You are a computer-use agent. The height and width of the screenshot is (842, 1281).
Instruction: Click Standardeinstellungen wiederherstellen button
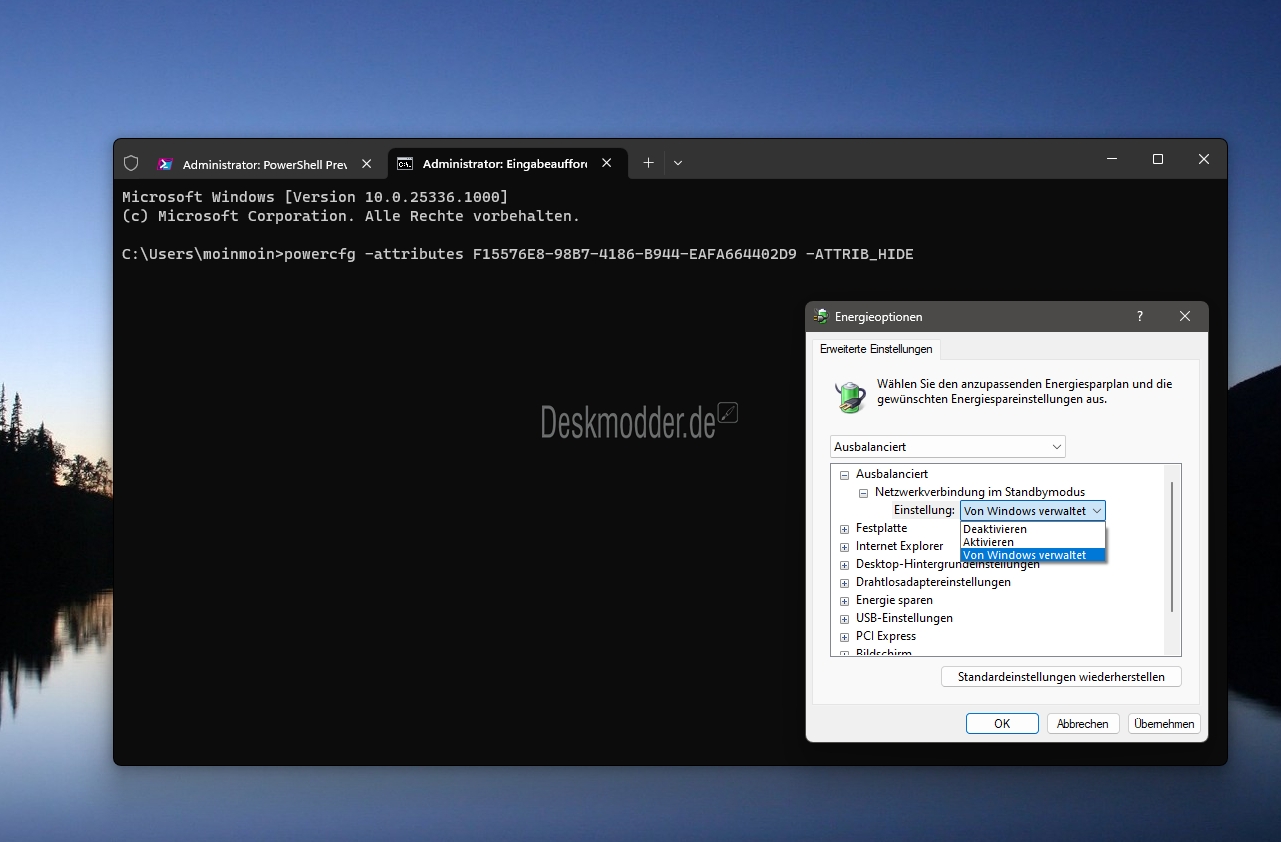coord(1061,677)
